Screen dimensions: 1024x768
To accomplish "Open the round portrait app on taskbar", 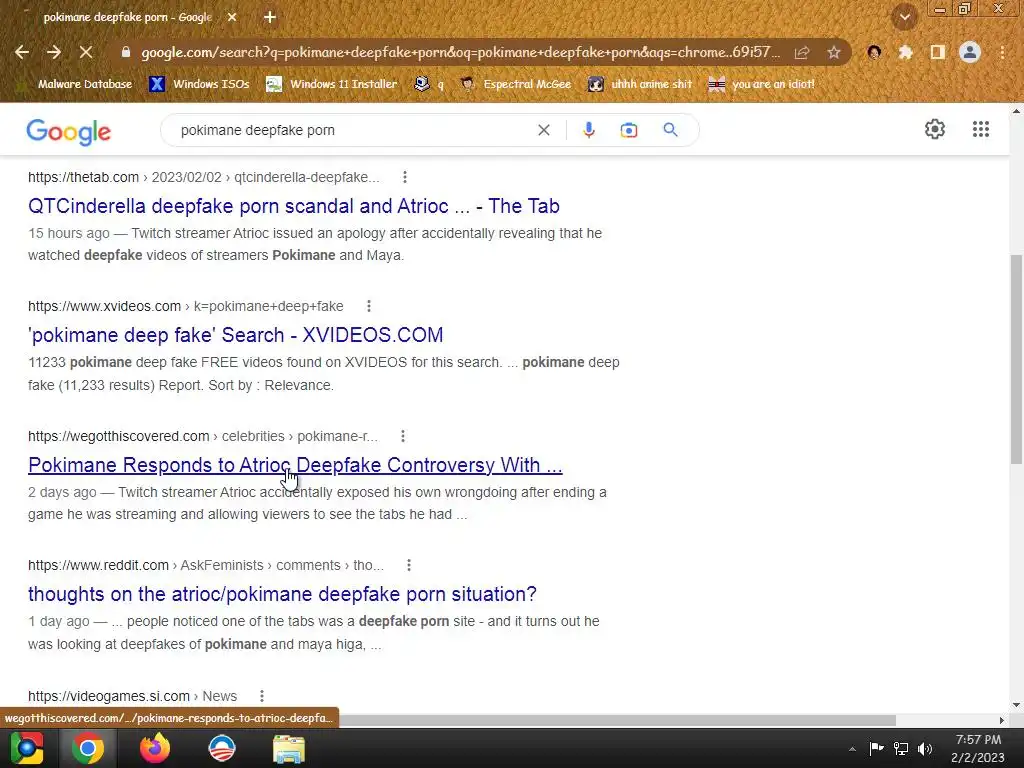I will pyautogui.click(x=222, y=748).
